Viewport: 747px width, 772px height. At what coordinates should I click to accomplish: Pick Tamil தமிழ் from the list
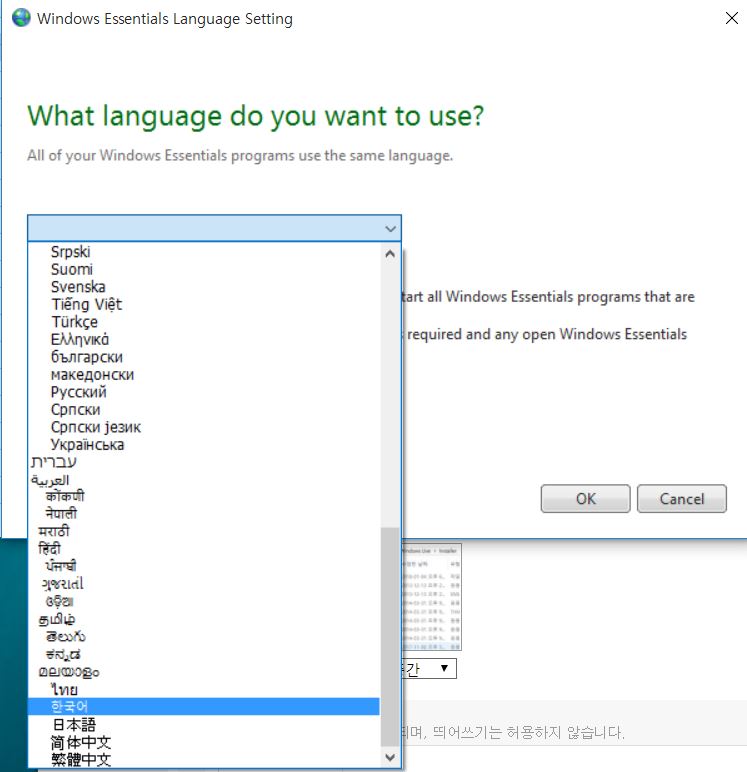coord(204,619)
